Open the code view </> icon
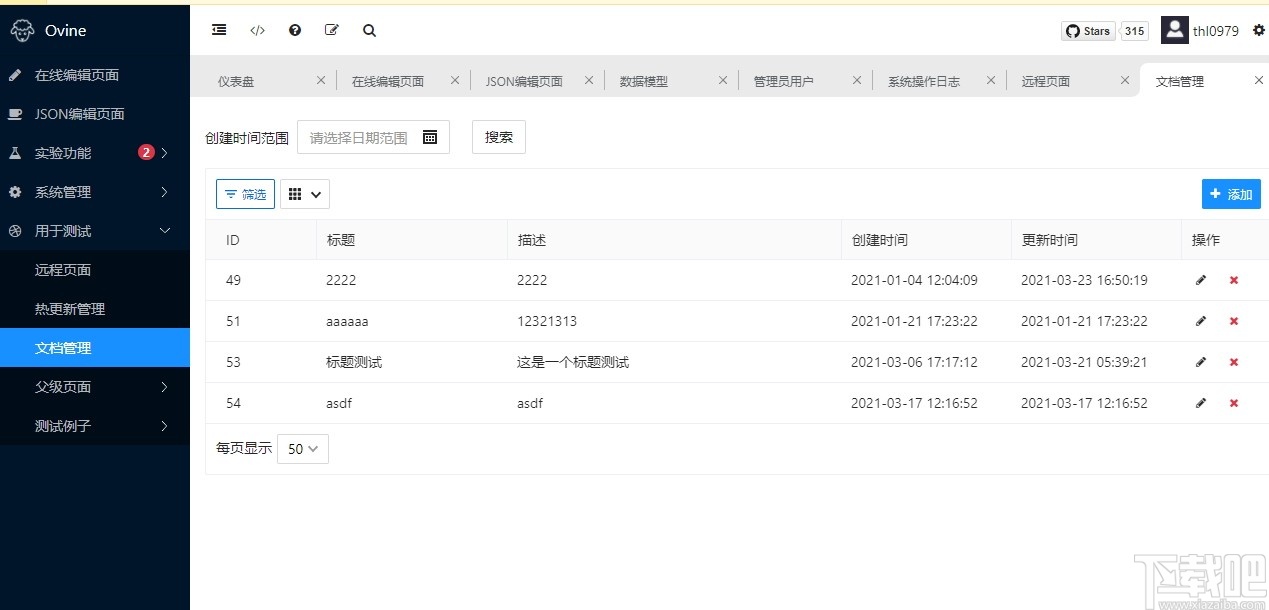 click(256, 30)
